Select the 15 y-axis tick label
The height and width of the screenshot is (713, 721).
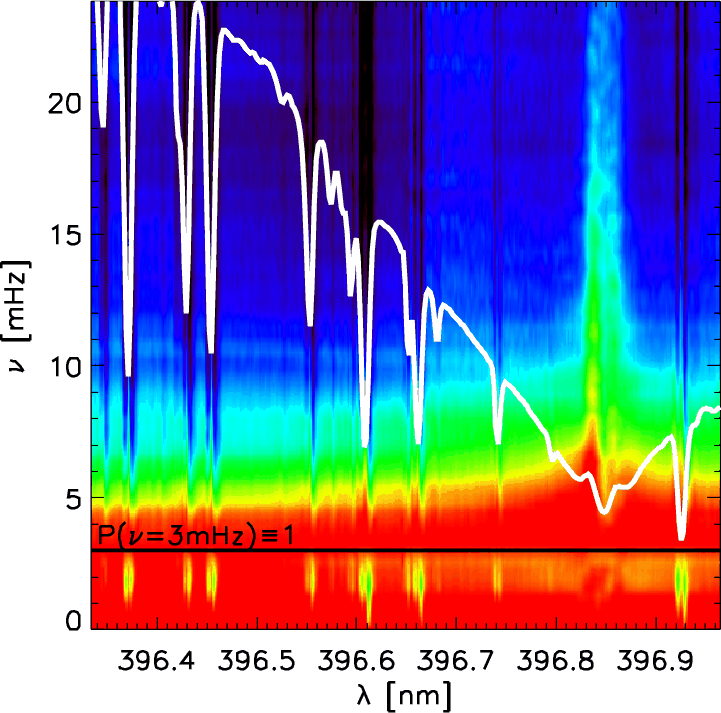[x=65, y=235]
